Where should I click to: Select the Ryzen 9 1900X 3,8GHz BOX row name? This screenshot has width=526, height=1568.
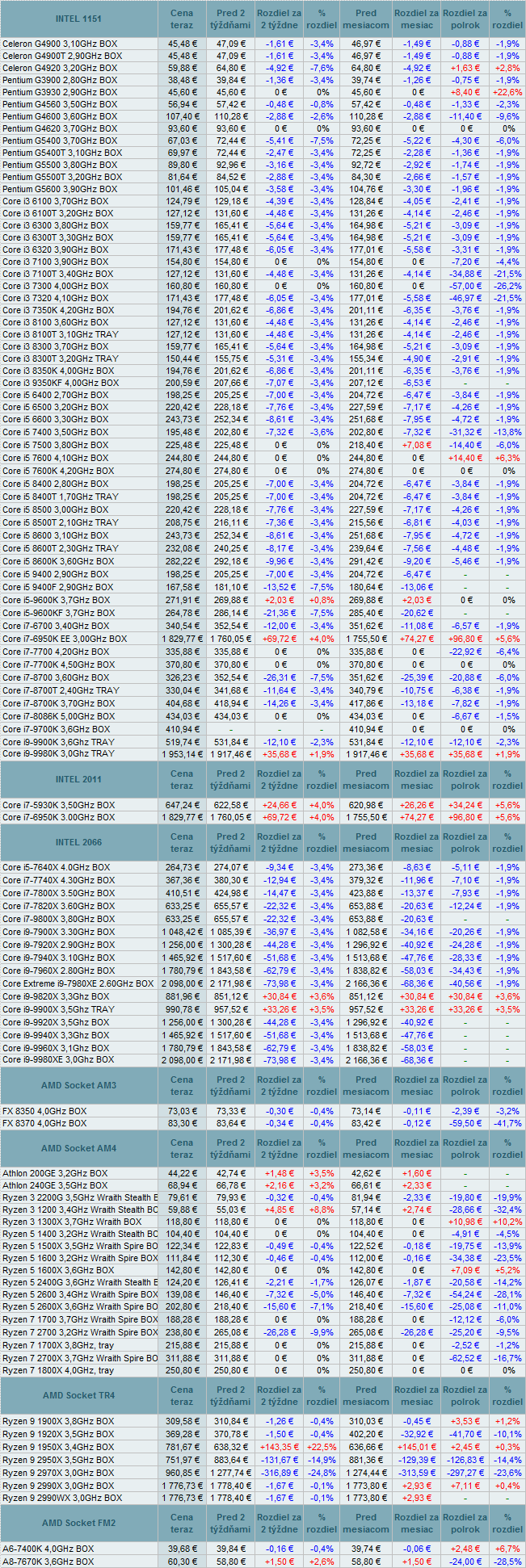pyautogui.click(x=58, y=1421)
